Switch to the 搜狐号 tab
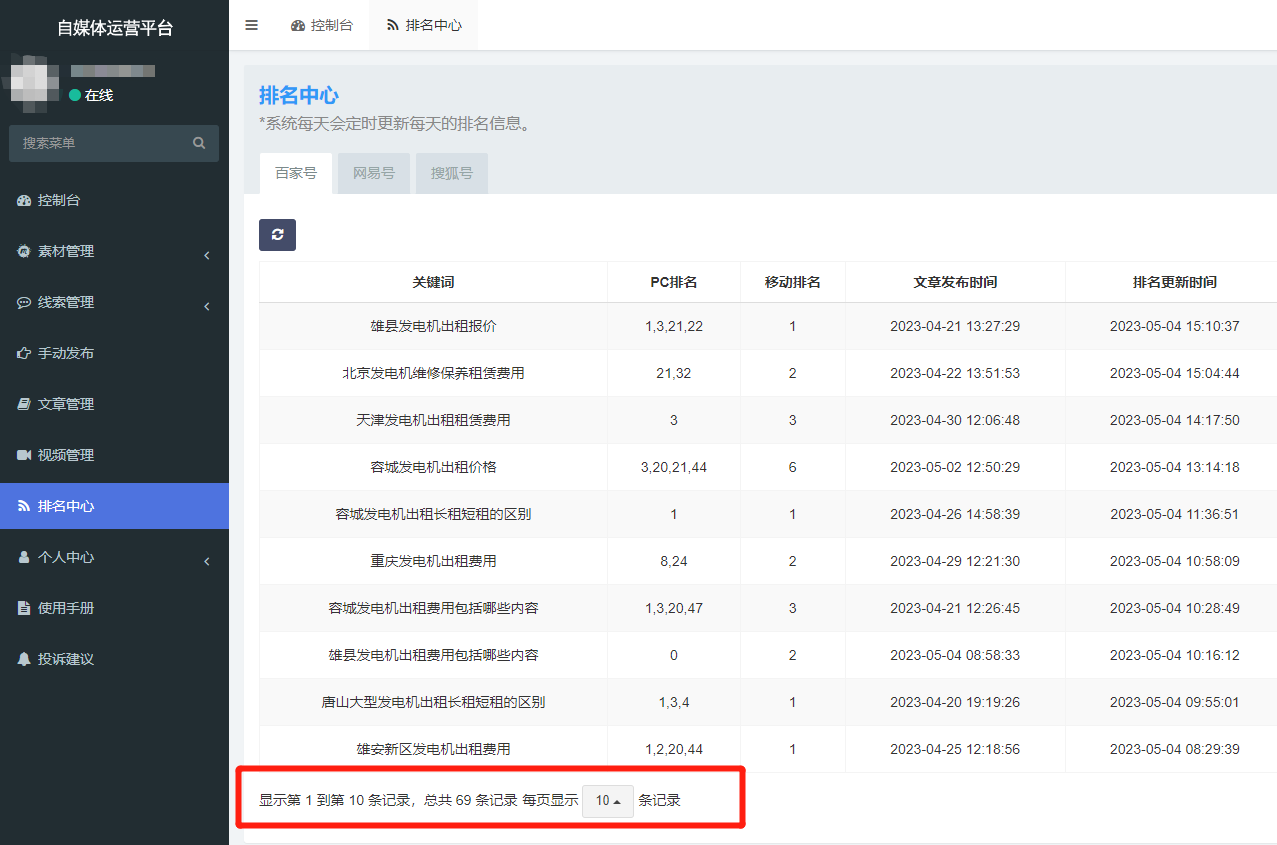Viewport: 1277px width, 845px height. (x=451, y=173)
